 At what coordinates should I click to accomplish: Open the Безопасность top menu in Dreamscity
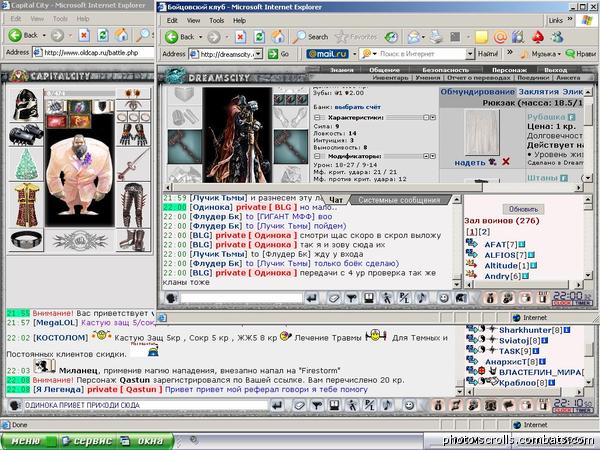(x=445, y=70)
